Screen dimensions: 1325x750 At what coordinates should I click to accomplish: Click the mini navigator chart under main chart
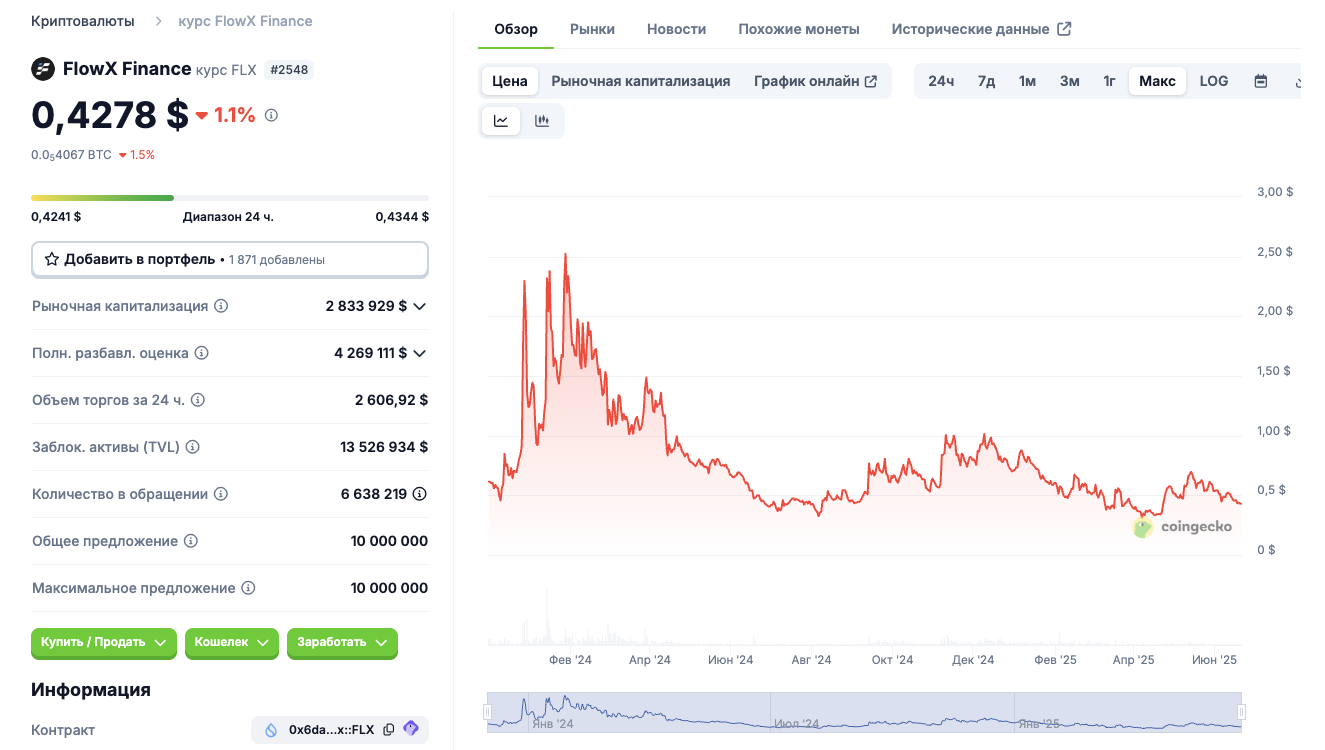click(x=865, y=712)
